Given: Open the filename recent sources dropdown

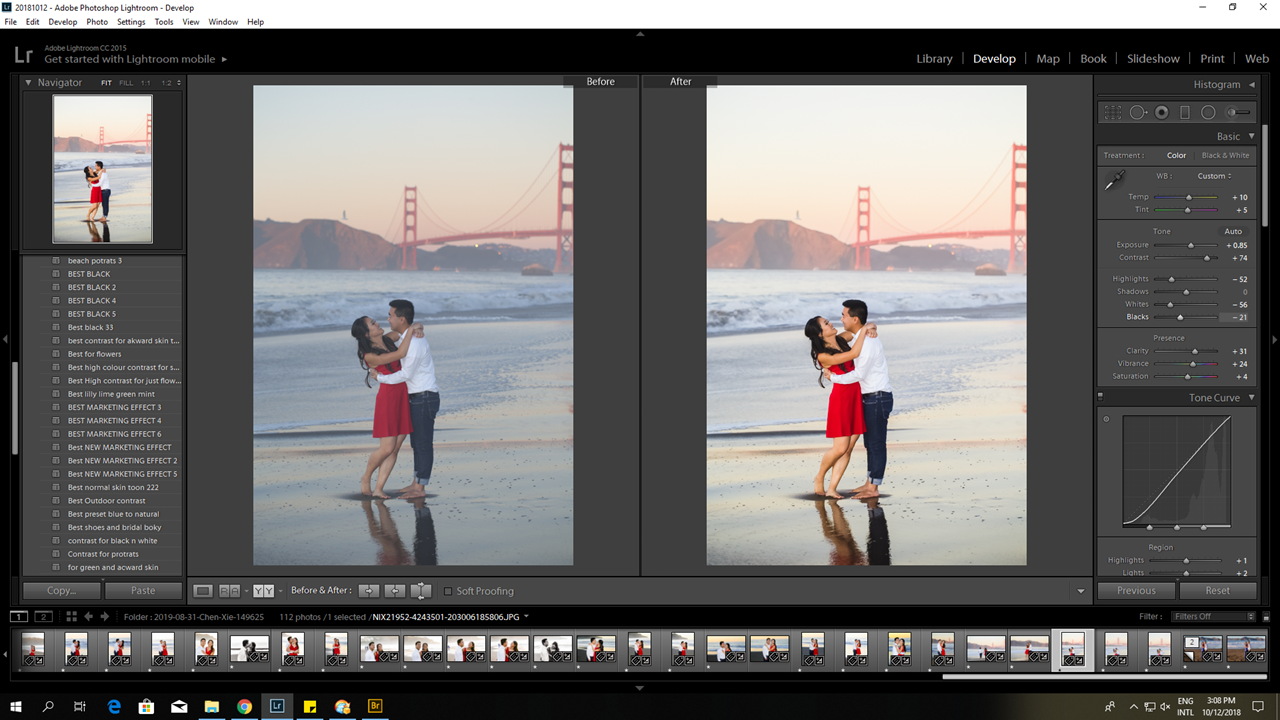Looking at the screenshot, I should [x=526, y=617].
